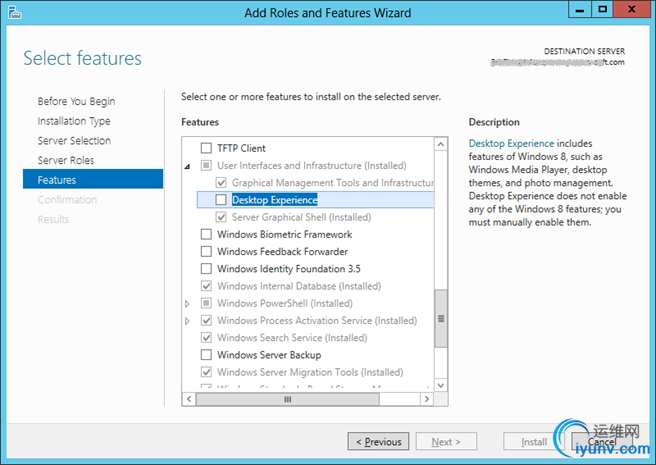The width and height of the screenshot is (656, 465).
Task: Close the Add Roles and Features Wizard
Action: (x=632, y=9)
